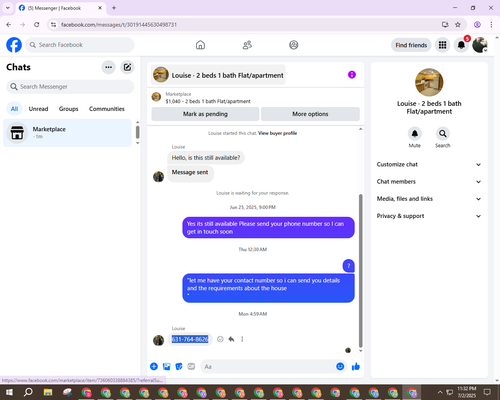Viewport: 500px width, 400px height.
Task: Open File Explorer from taskbar
Action: coord(48,392)
